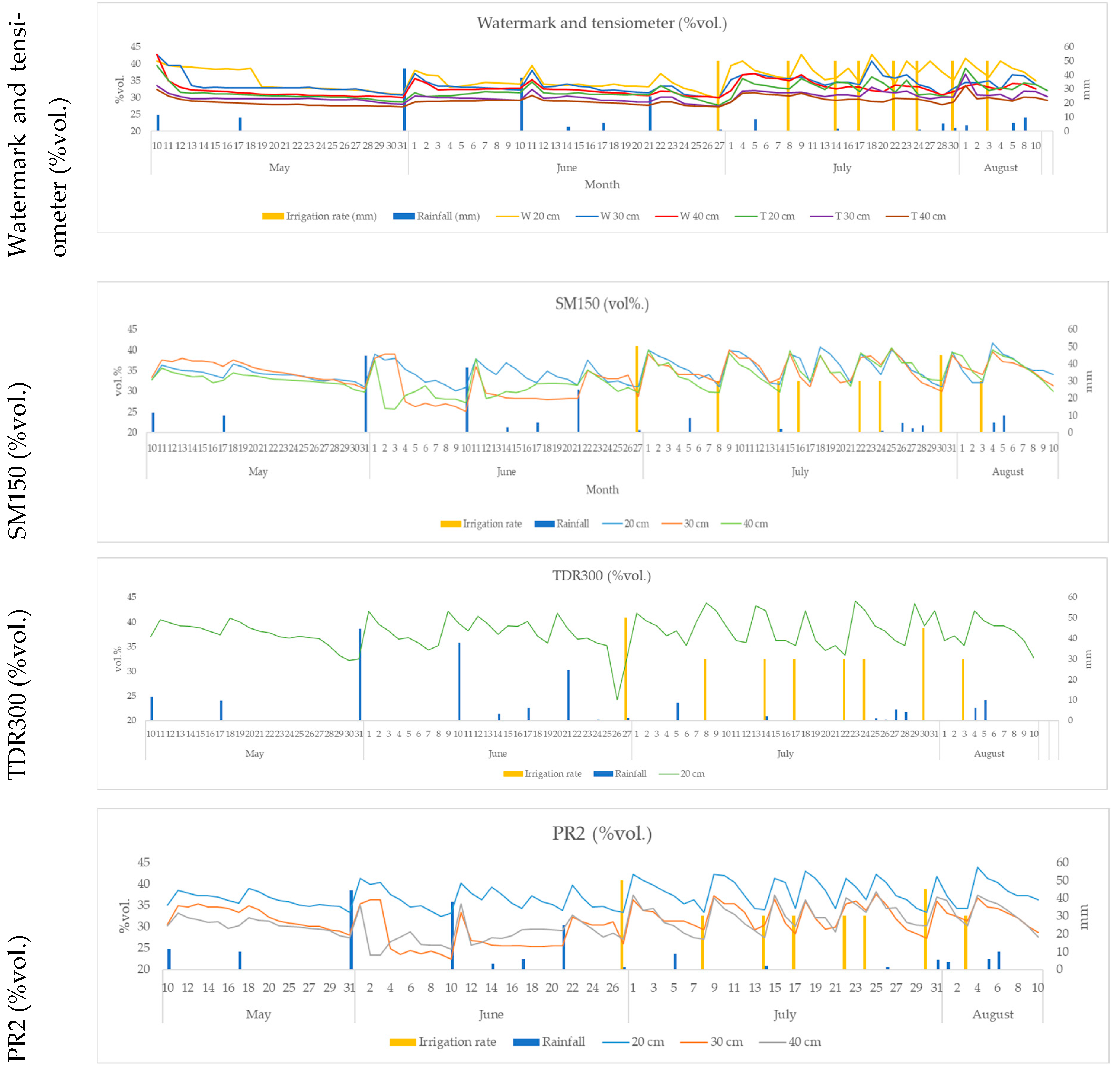Click the TDR300 (%vol.) chart title
The image size is (1120, 1072).
point(601,576)
